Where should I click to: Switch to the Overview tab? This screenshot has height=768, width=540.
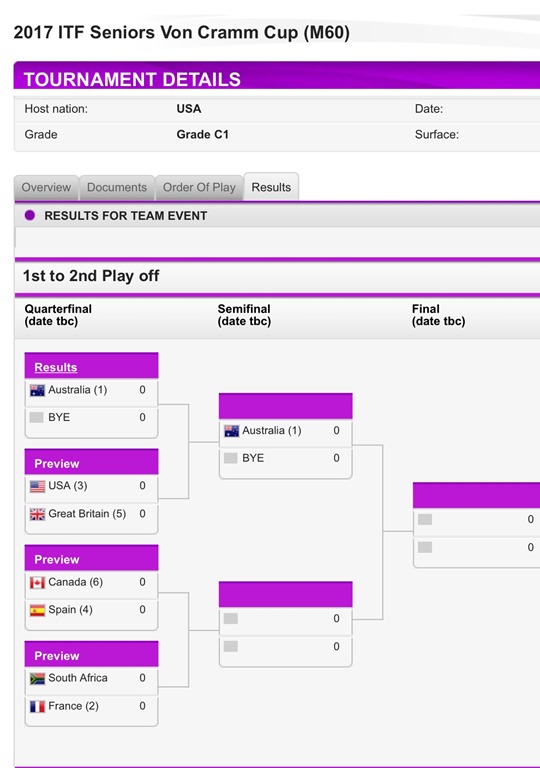pos(46,188)
